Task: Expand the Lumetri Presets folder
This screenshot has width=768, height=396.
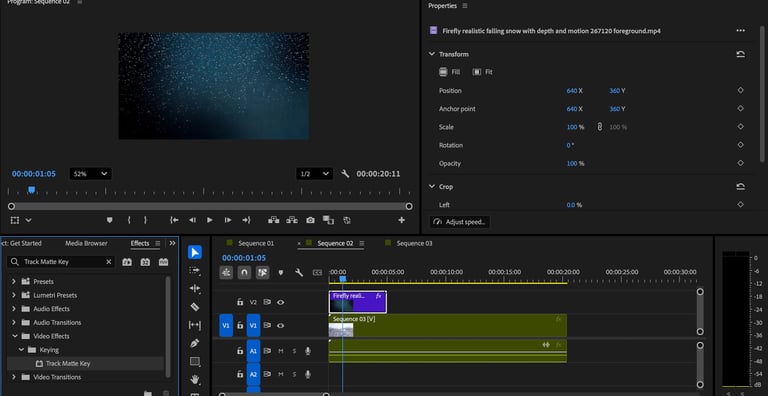Action: (x=14, y=295)
